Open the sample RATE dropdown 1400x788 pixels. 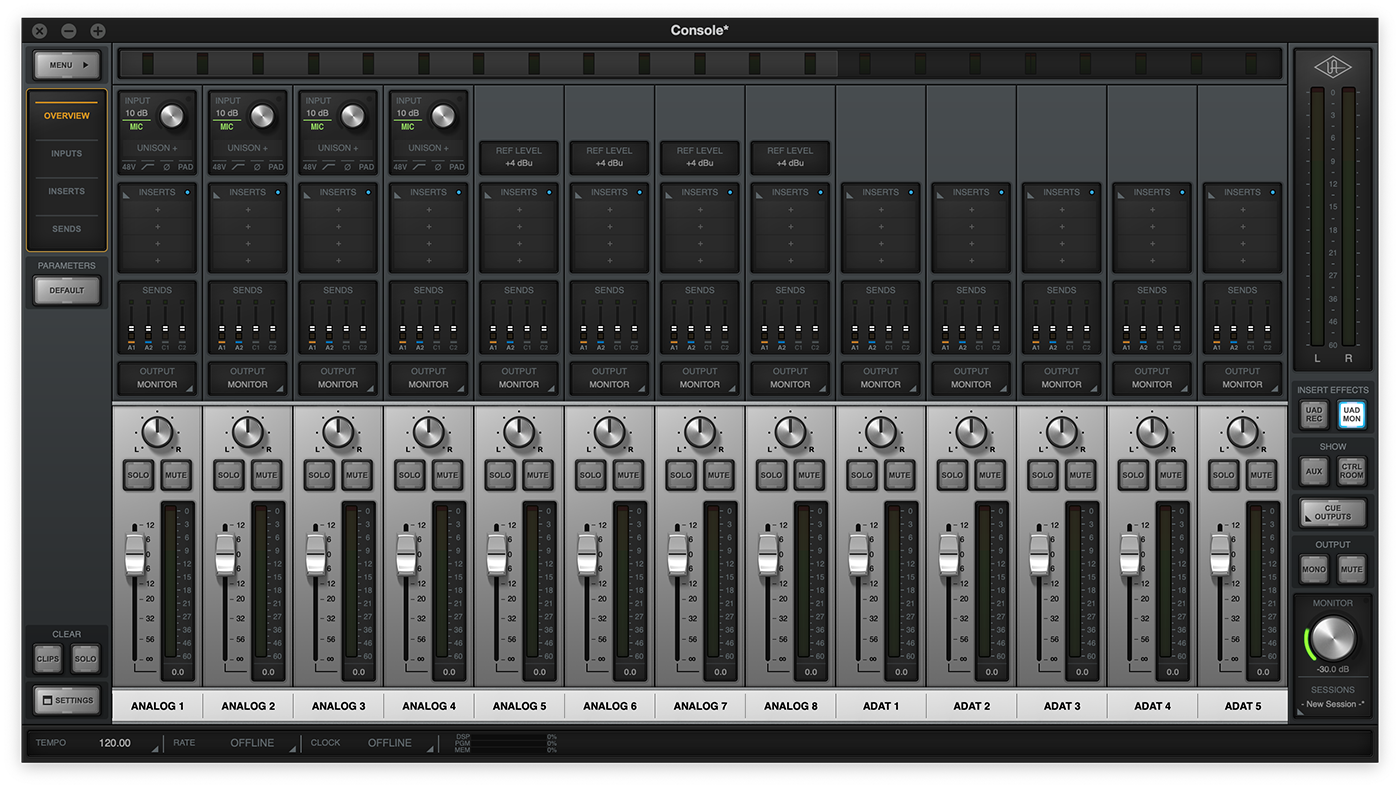252,743
